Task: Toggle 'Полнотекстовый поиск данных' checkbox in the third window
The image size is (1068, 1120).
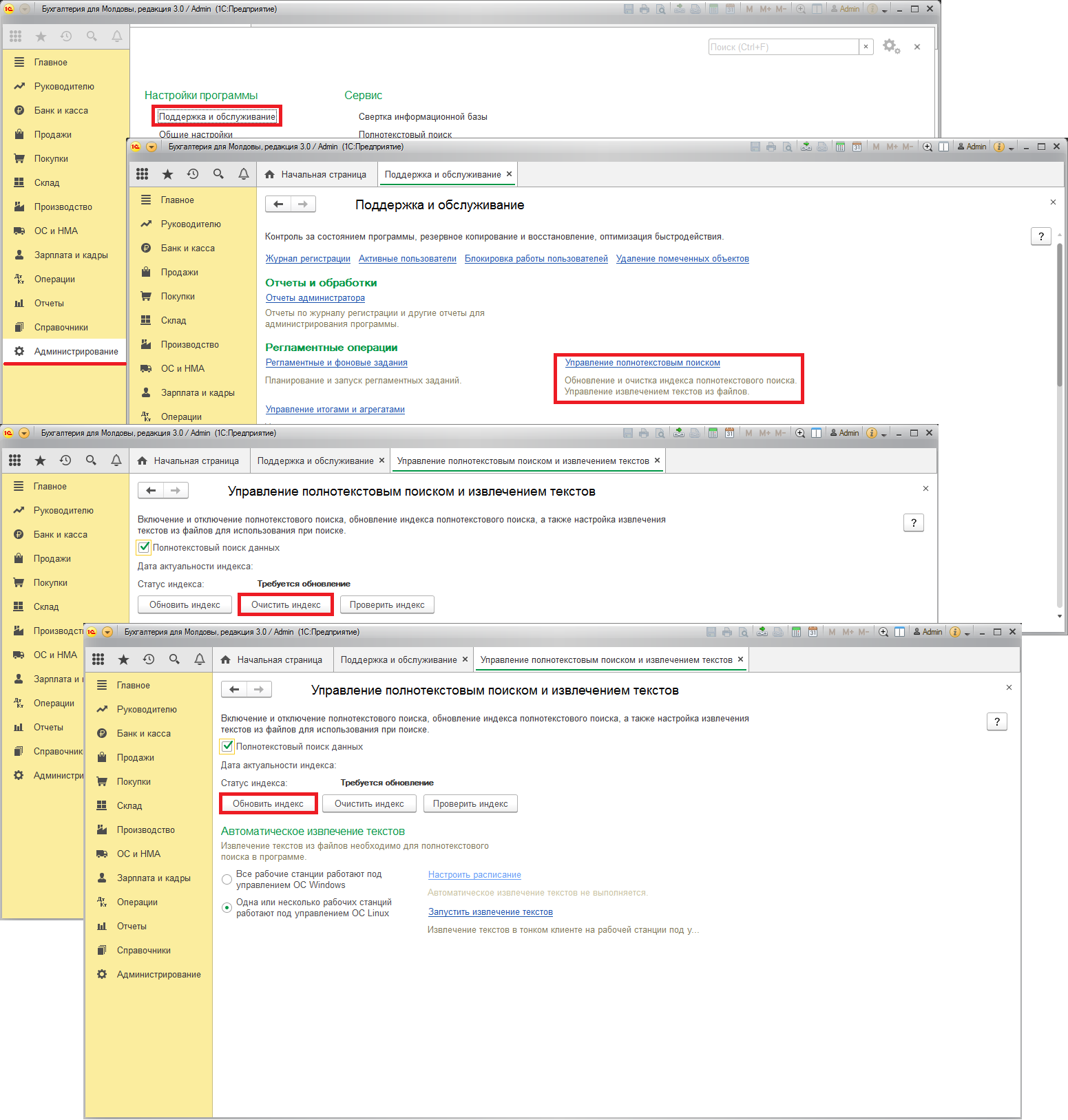Action: pos(144,547)
